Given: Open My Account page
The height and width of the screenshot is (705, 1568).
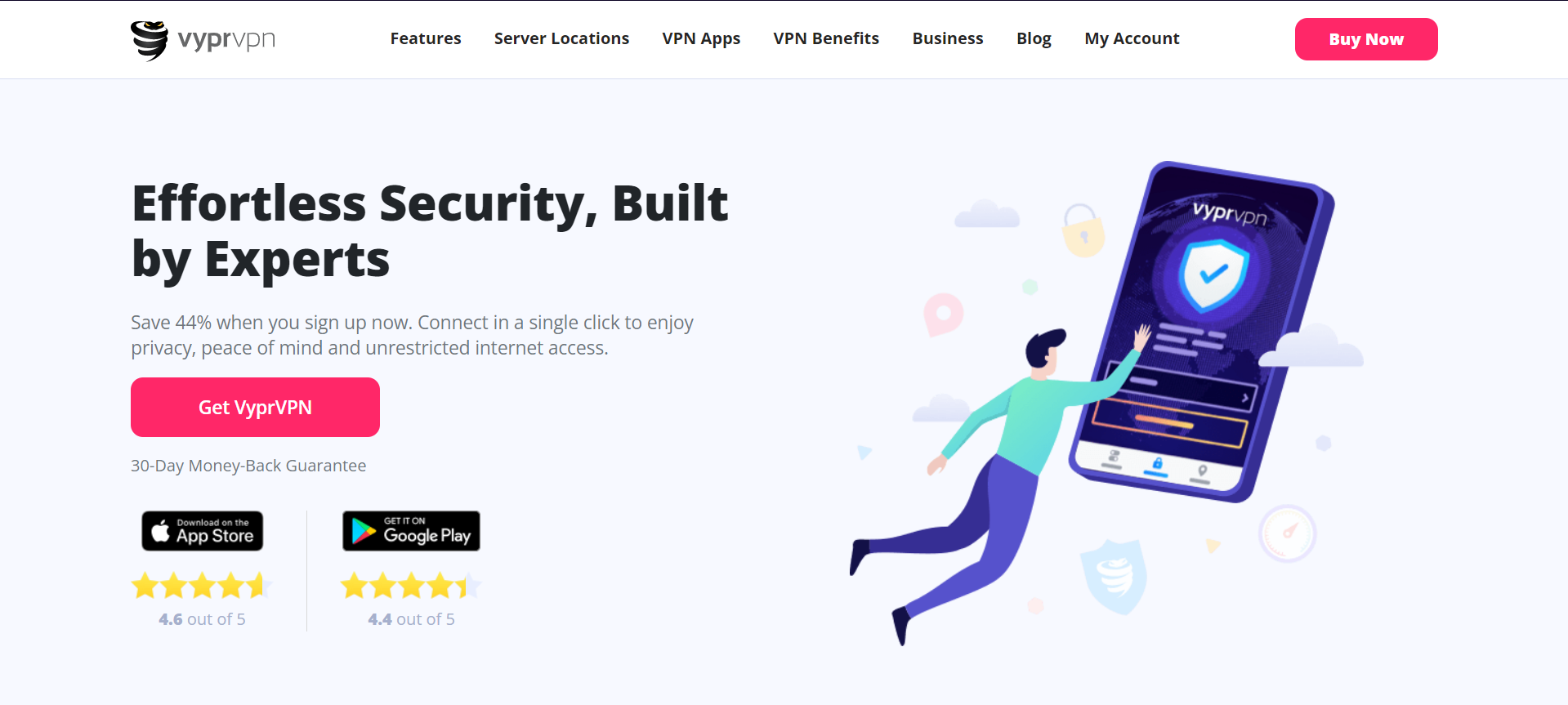Looking at the screenshot, I should [x=1132, y=38].
